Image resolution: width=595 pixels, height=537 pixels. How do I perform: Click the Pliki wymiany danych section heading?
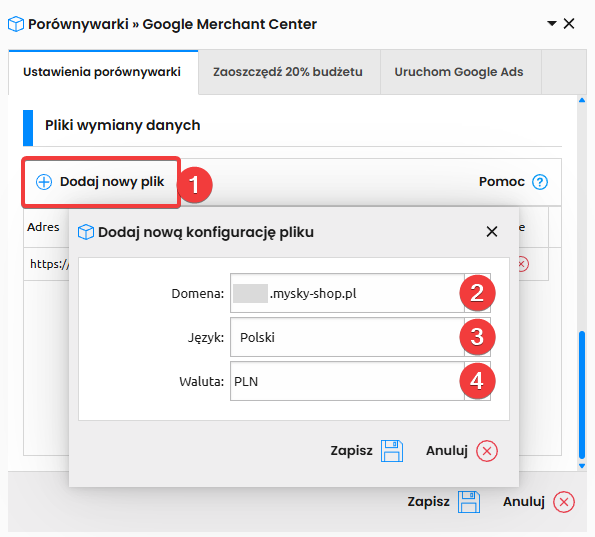[x=123, y=125]
